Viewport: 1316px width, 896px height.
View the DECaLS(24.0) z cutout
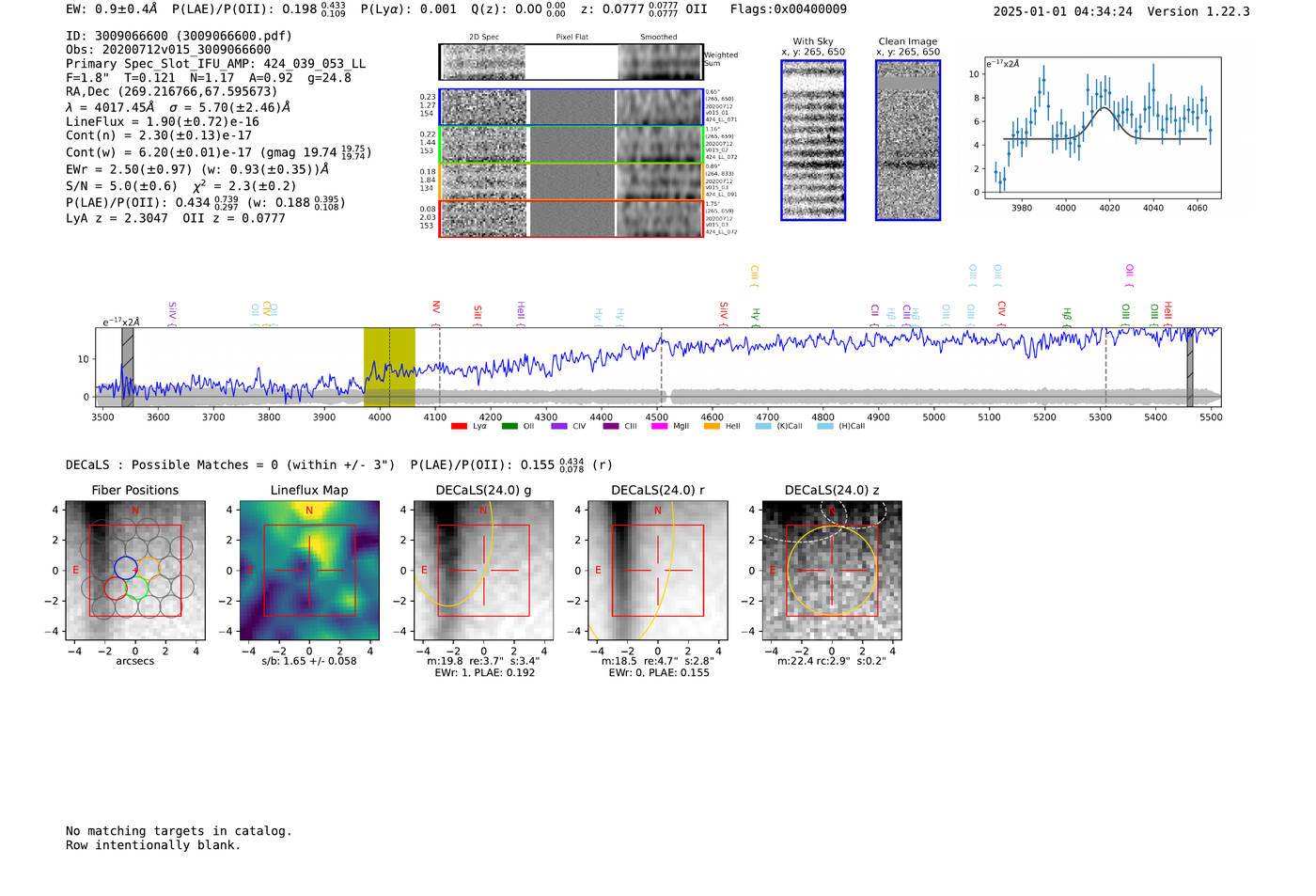tap(832, 571)
